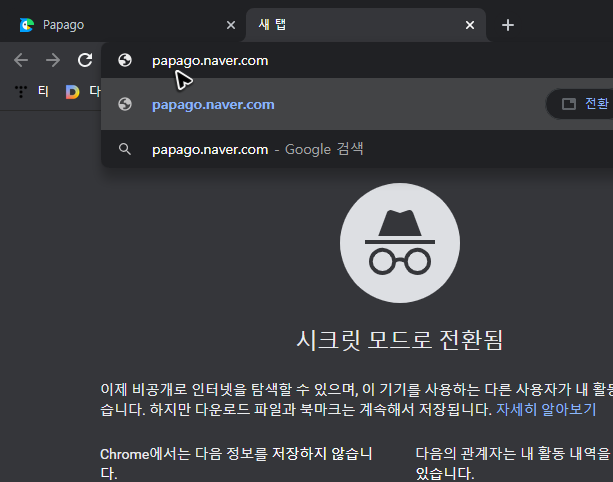The height and width of the screenshot is (482, 613).
Task: Click the 시크릿 모드로 전환됨 heading
Action: click(400, 340)
